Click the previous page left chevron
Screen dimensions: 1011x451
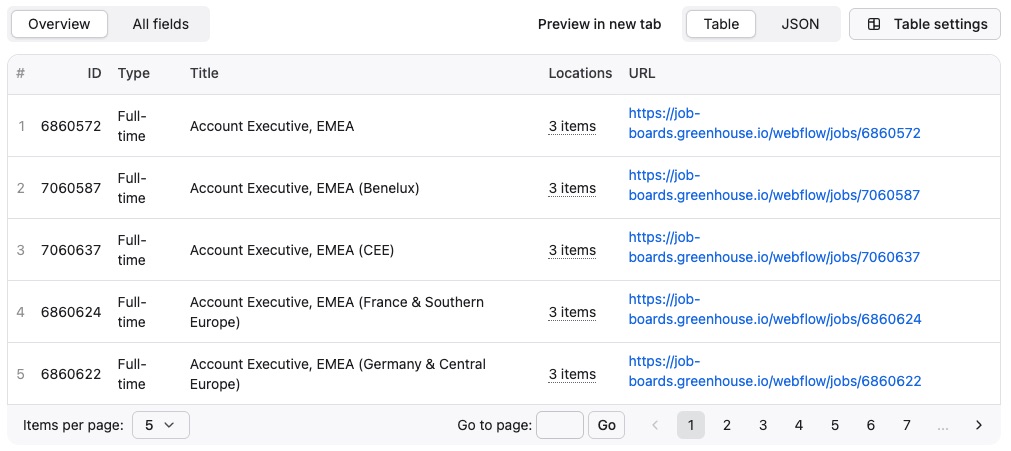(655, 425)
